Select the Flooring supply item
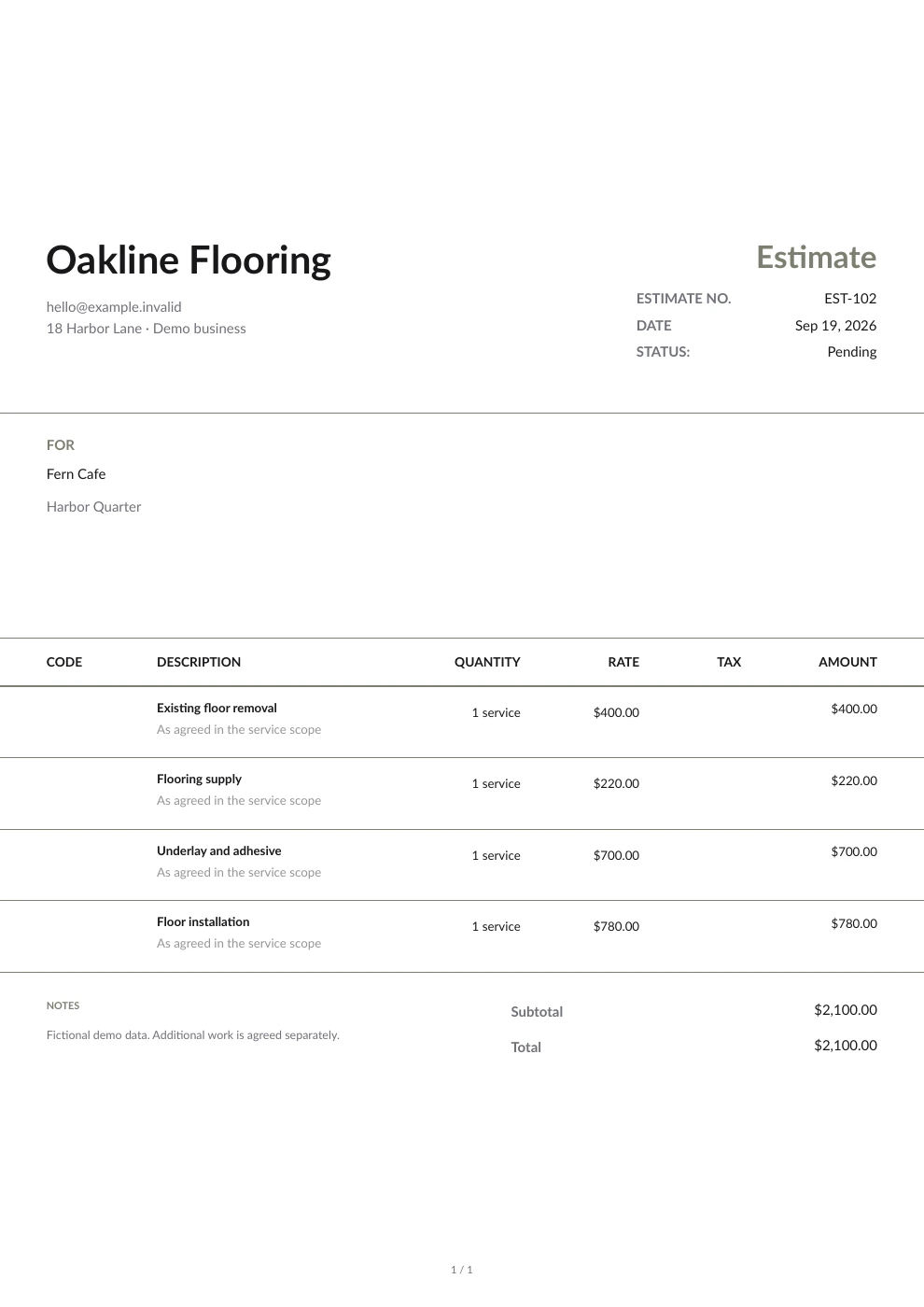The height and width of the screenshot is (1307, 924). point(199,780)
